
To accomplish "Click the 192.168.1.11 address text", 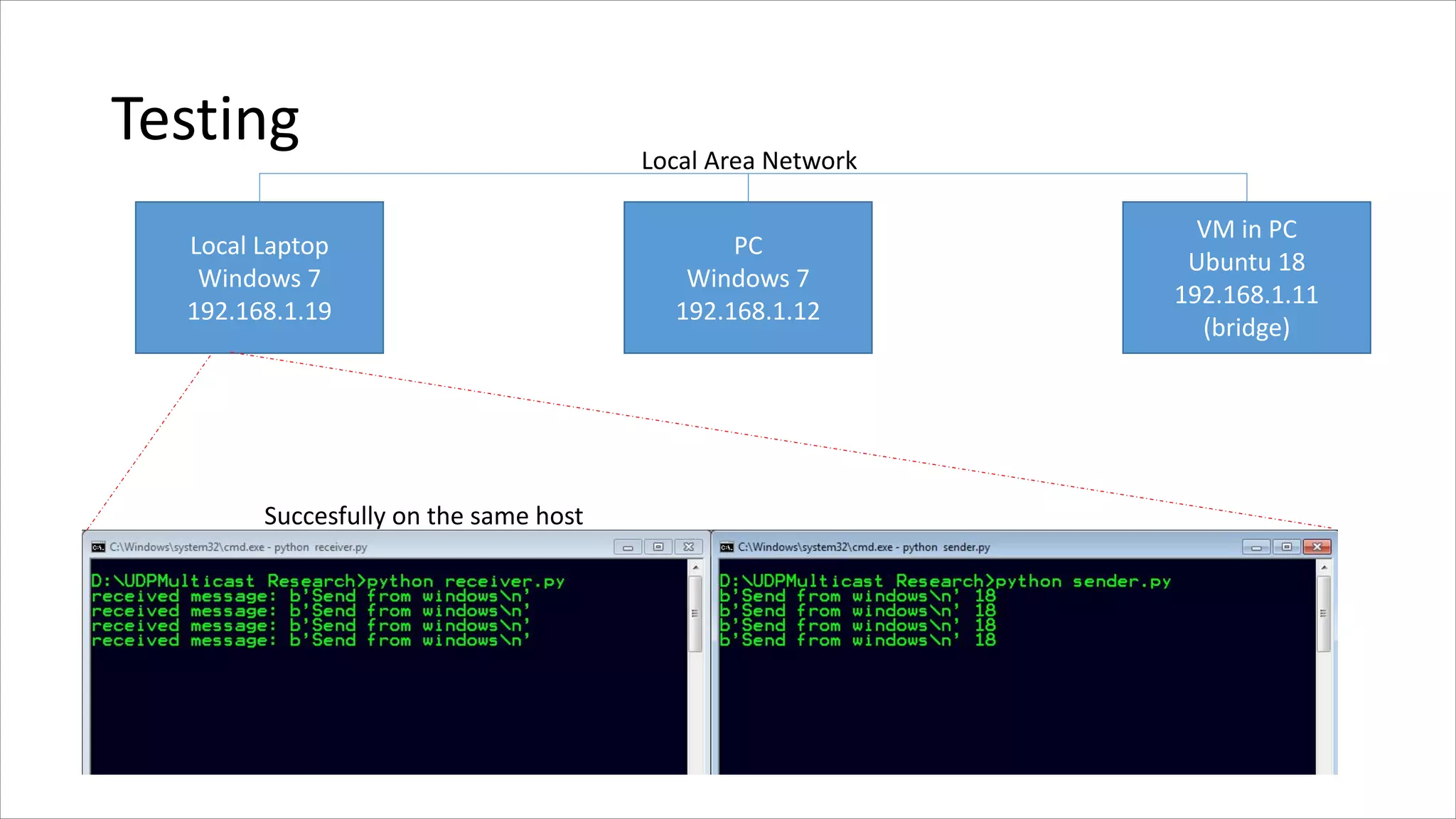I will (x=1246, y=294).
